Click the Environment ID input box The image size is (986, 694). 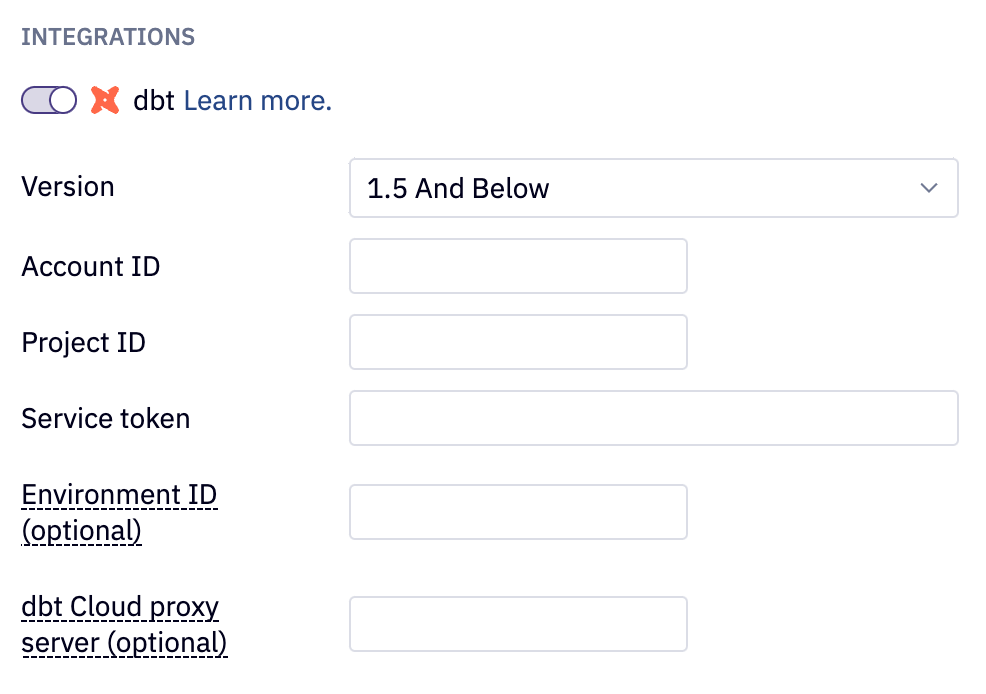(518, 511)
